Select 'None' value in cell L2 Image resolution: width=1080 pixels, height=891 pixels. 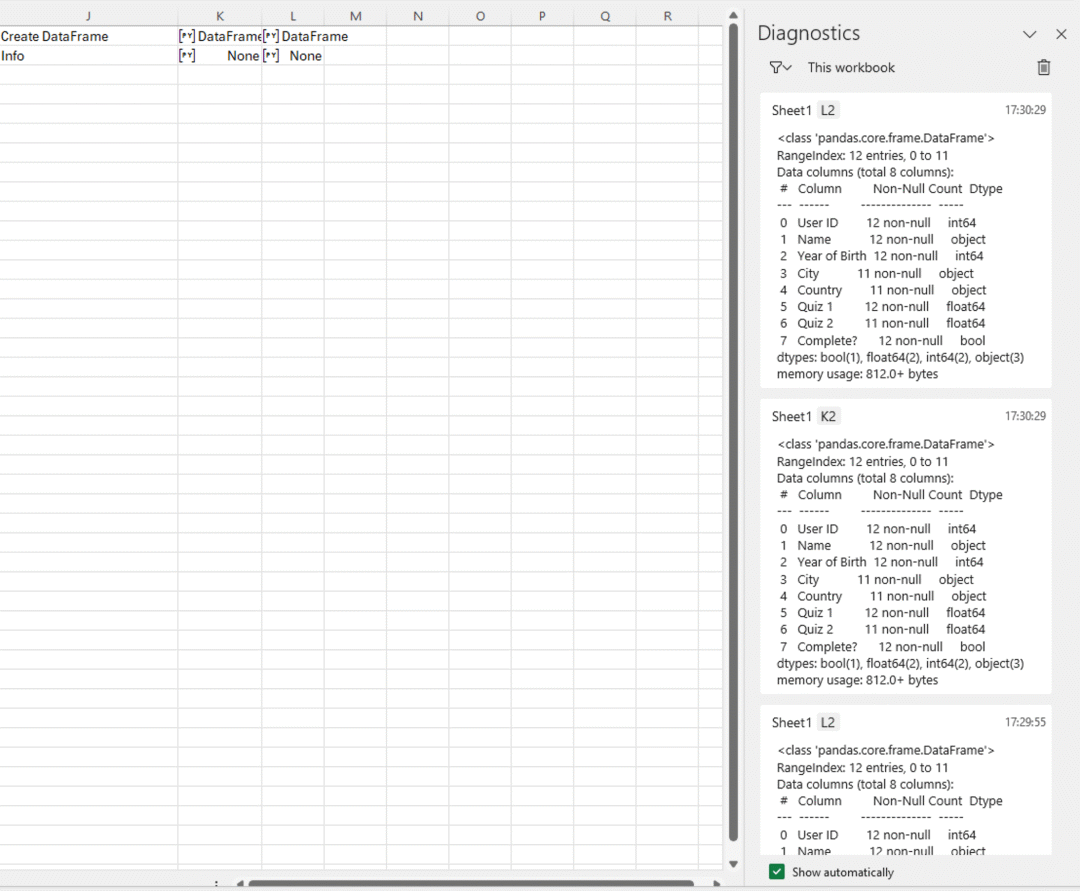pyautogui.click(x=305, y=56)
